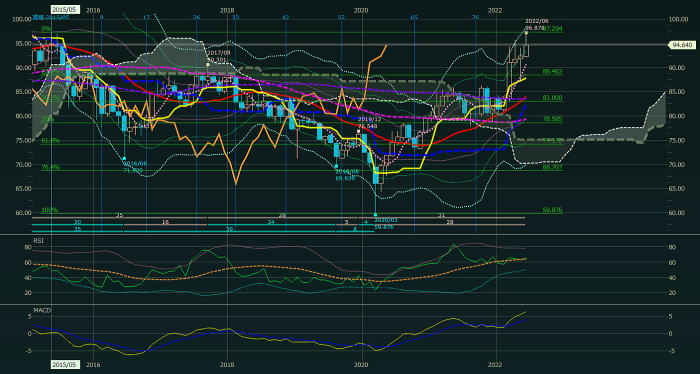
Task: Click the 2016 year label above the chart
Action: click(93, 10)
